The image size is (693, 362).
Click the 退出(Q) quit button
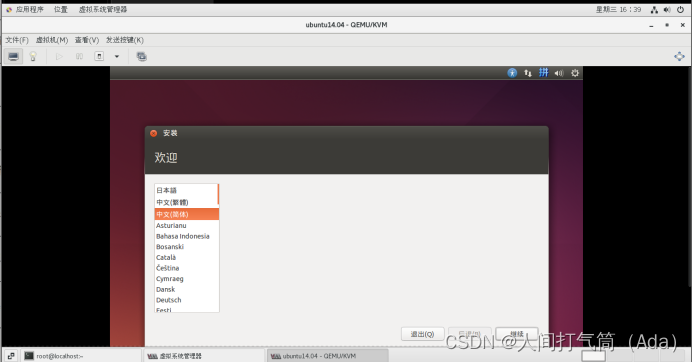422,334
